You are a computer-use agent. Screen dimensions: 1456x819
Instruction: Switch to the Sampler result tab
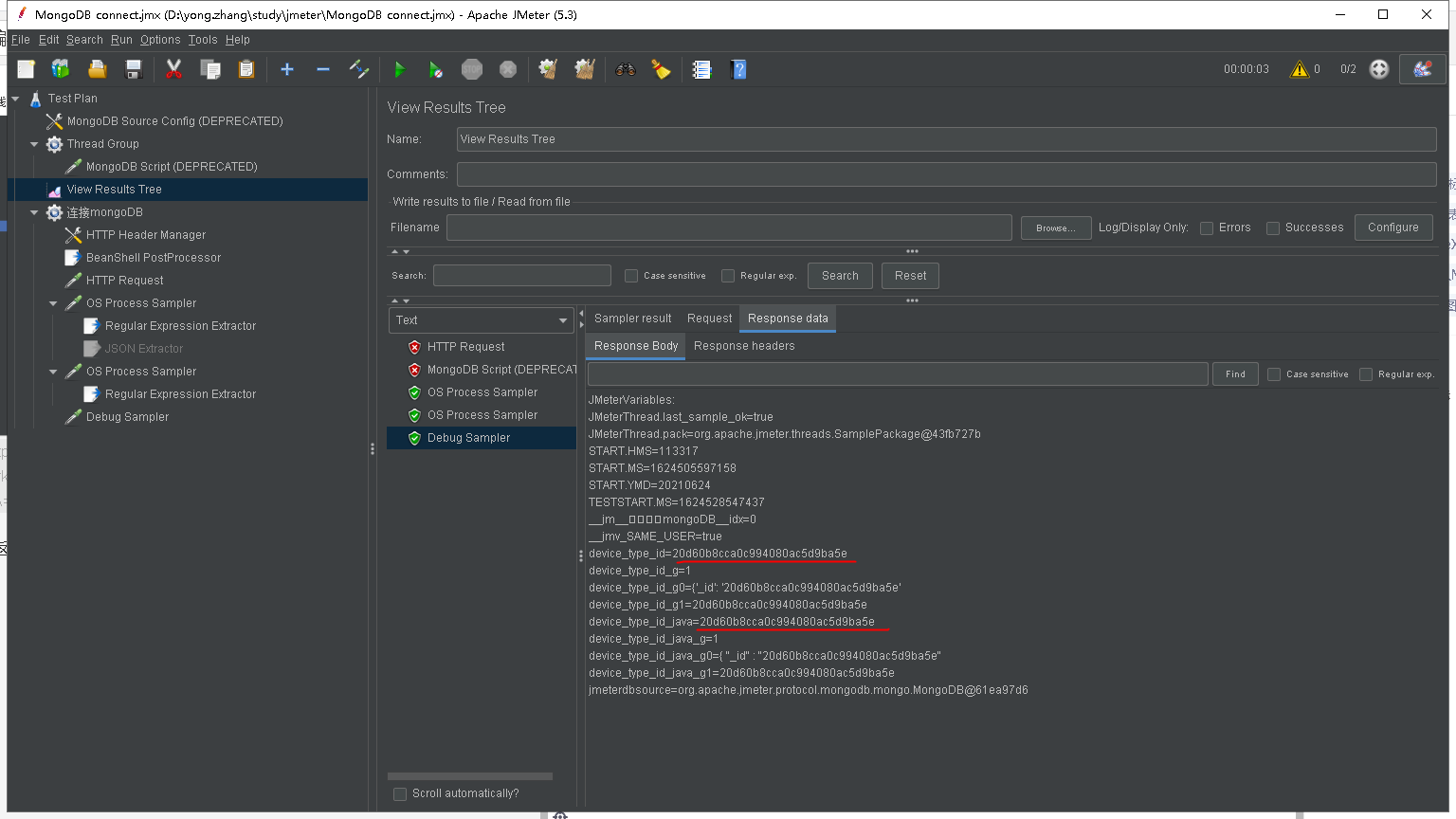632,318
